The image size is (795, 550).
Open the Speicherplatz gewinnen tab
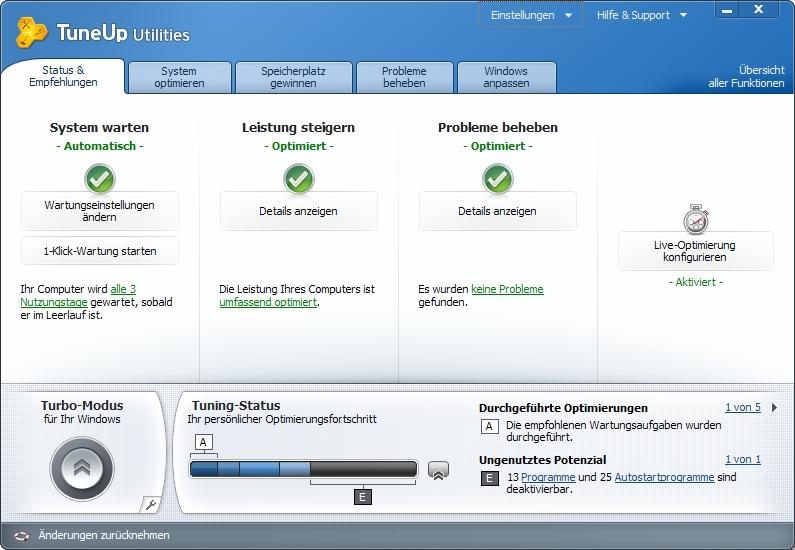coord(294,78)
